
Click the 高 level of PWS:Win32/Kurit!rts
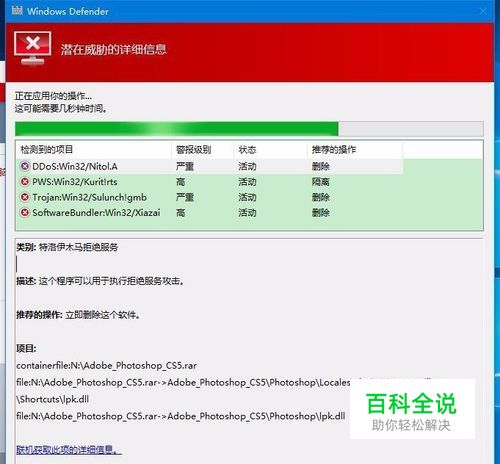pos(180,182)
